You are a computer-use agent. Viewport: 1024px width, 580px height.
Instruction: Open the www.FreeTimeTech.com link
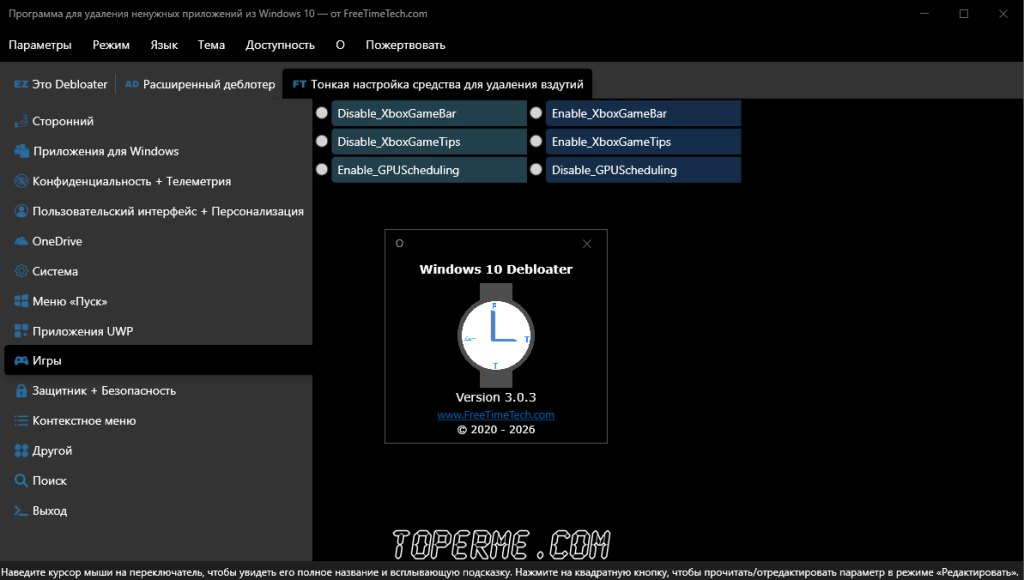coord(496,415)
